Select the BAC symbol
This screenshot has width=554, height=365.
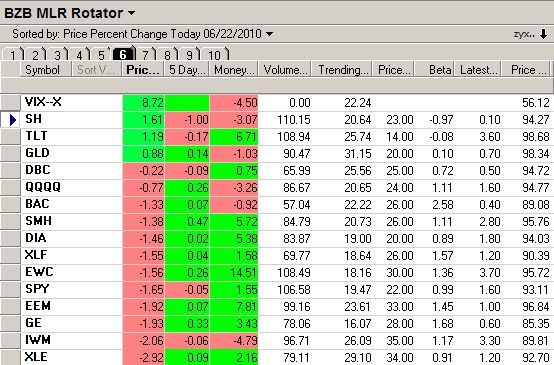37,204
